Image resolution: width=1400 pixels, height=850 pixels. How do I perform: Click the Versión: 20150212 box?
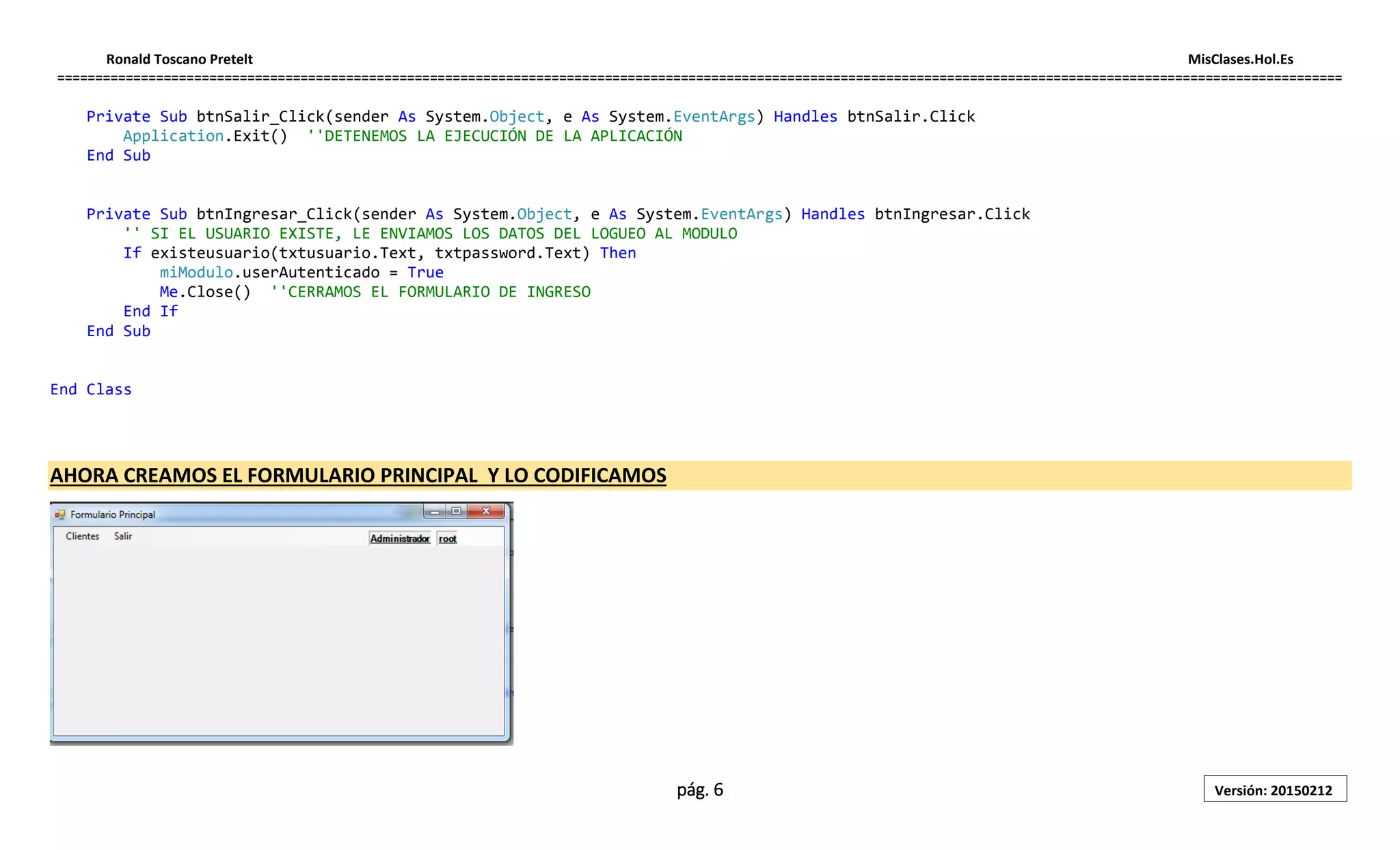coord(1274,790)
